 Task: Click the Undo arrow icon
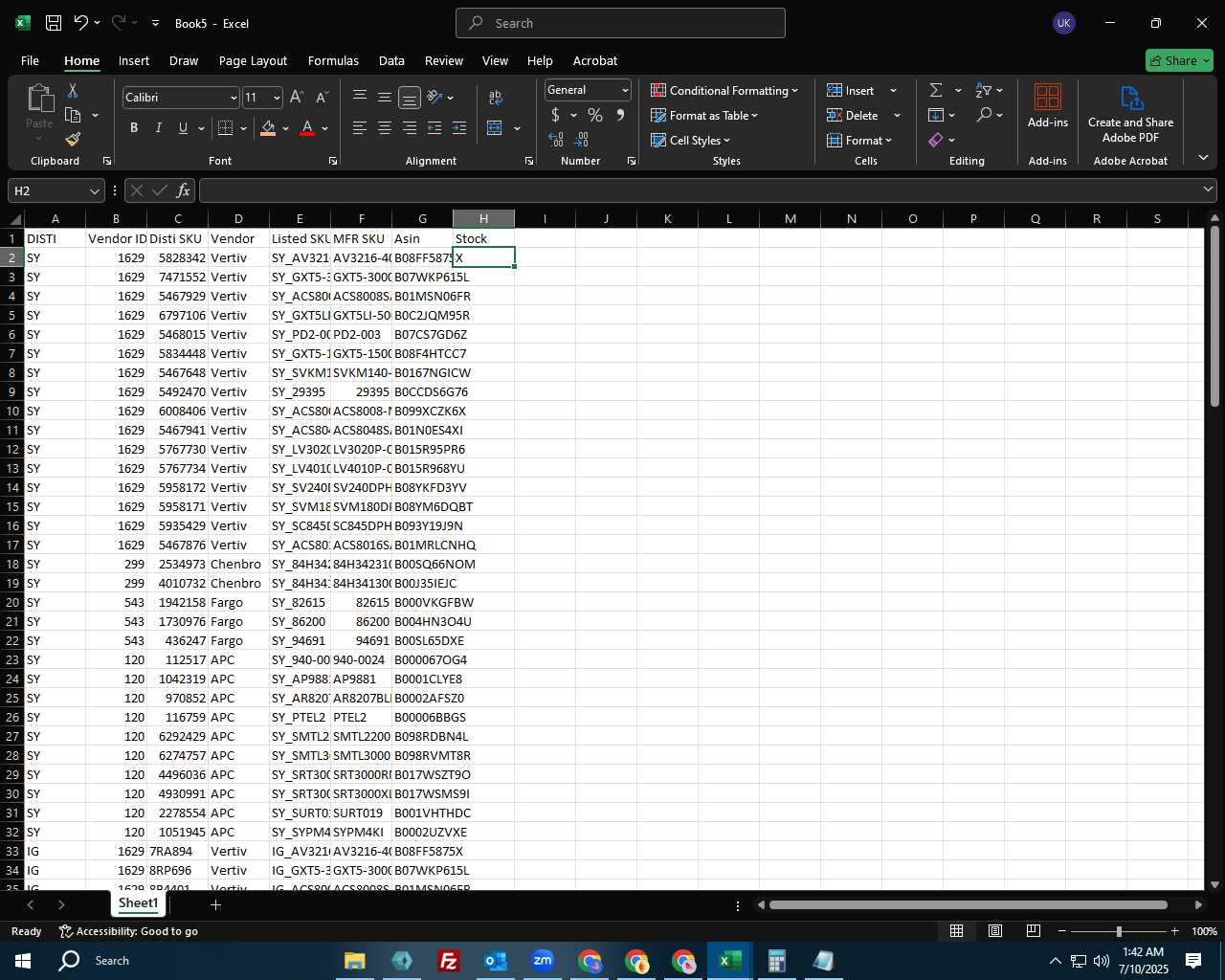81,23
